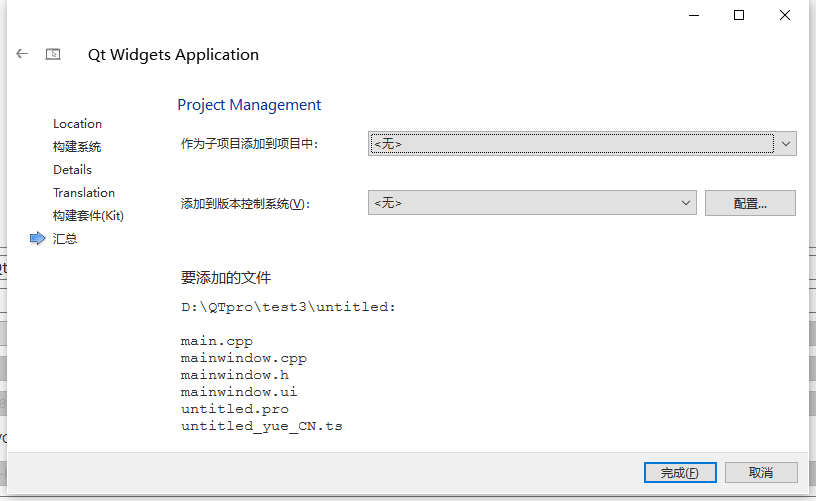Viewport: 816px width, 501px height.
Task: Select the 汇总 wizard step
Action: tap(65, 239)
